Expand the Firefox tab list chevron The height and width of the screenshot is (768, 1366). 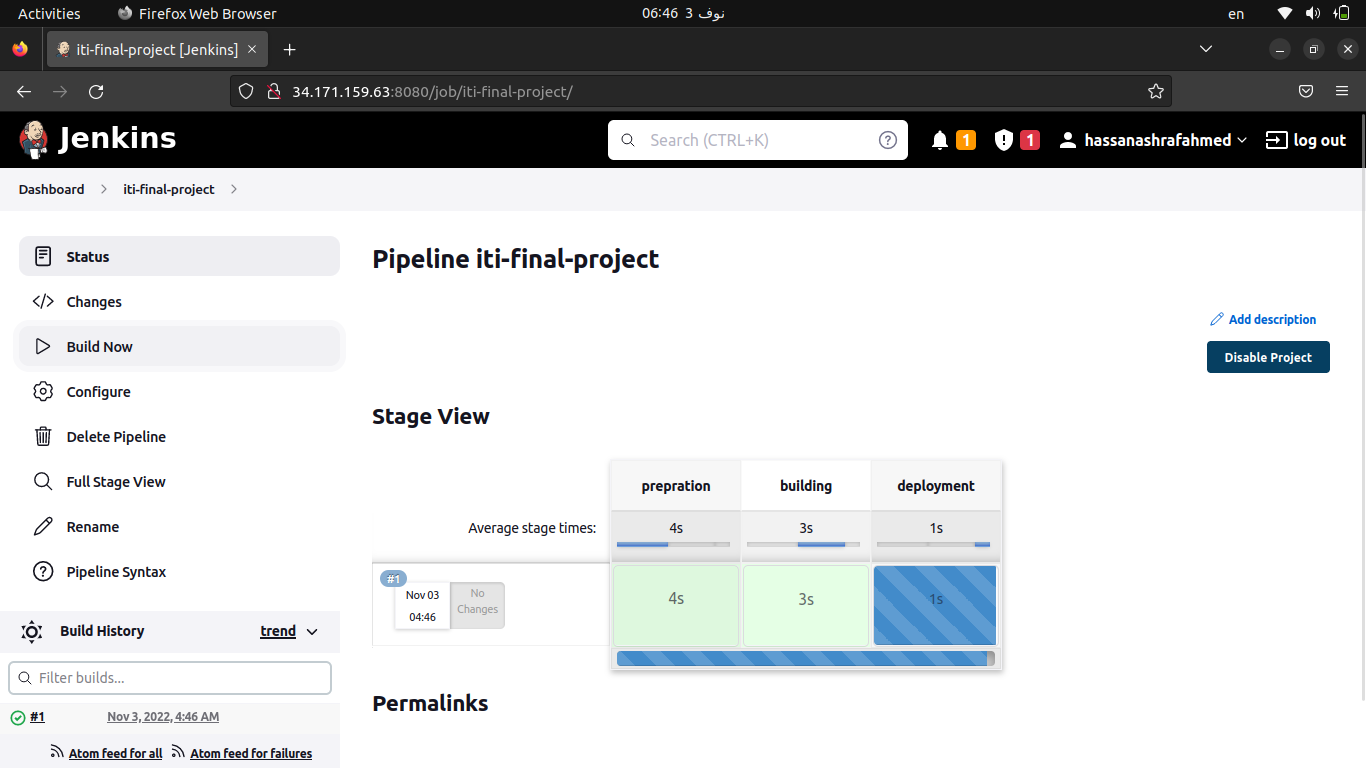(1205, 48)
